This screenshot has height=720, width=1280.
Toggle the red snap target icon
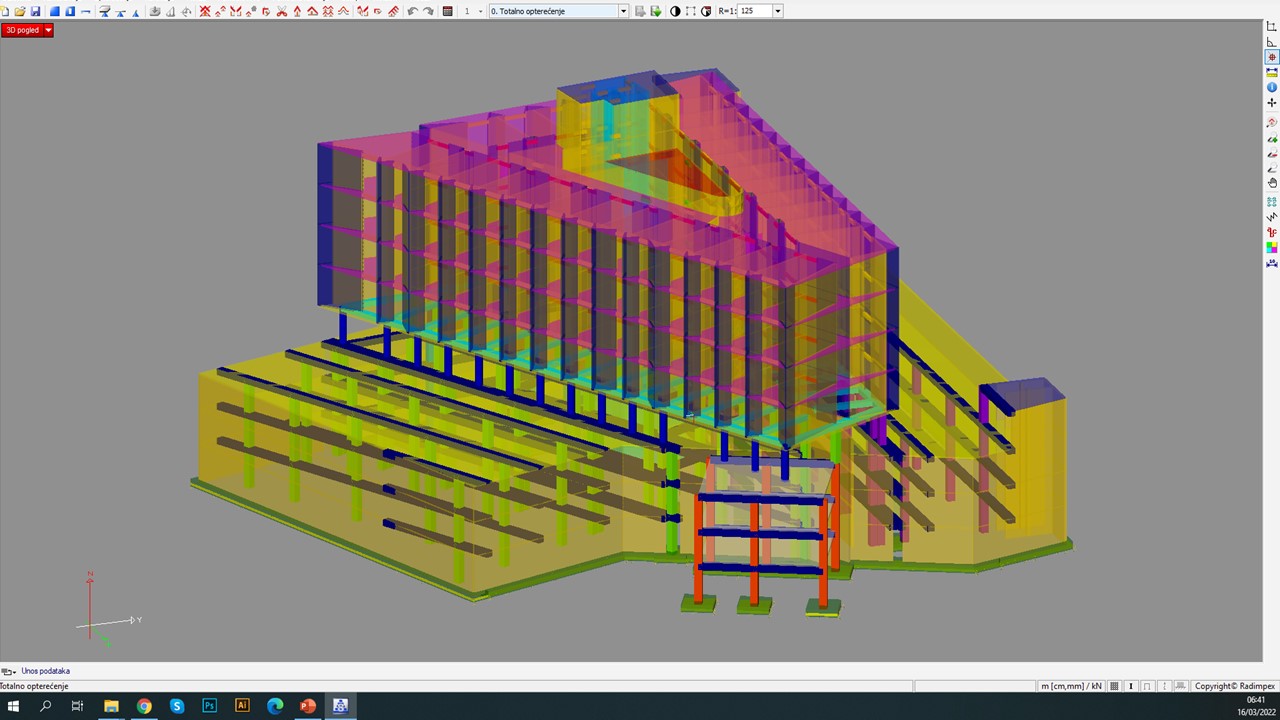coord(1272,58)
